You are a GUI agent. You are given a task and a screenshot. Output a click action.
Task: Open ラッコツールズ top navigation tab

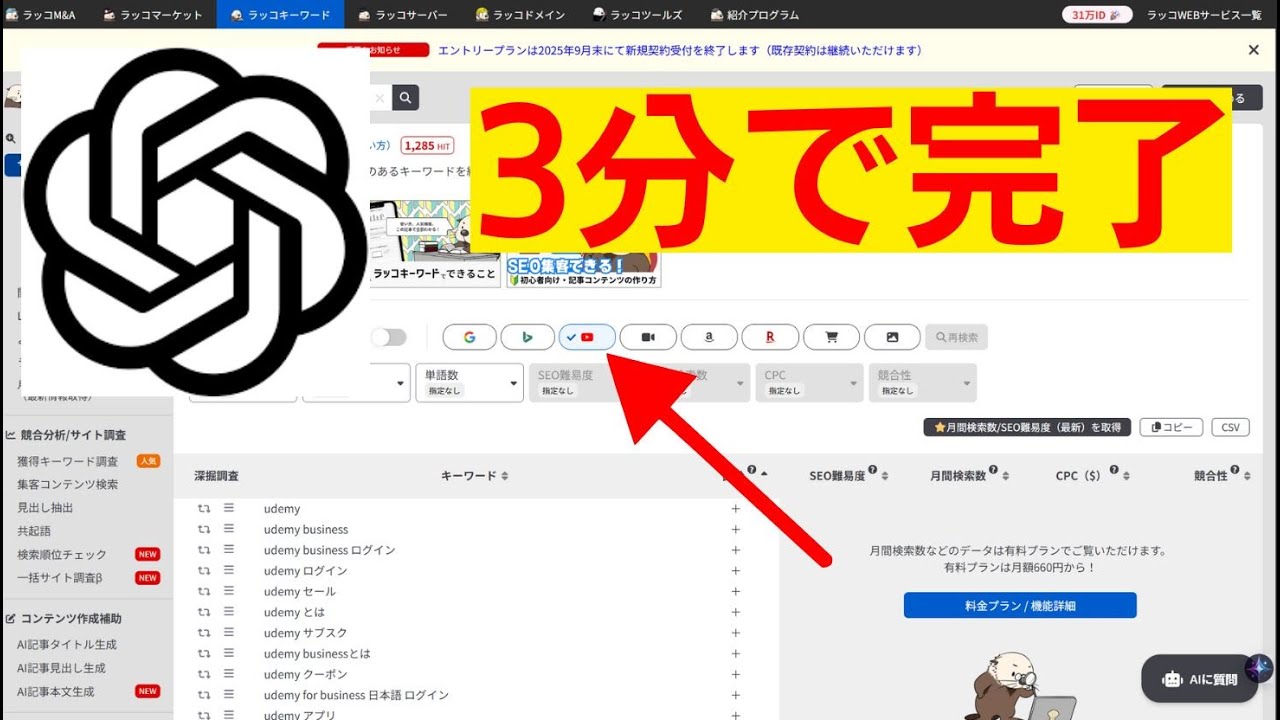click(x=637, y=15)
